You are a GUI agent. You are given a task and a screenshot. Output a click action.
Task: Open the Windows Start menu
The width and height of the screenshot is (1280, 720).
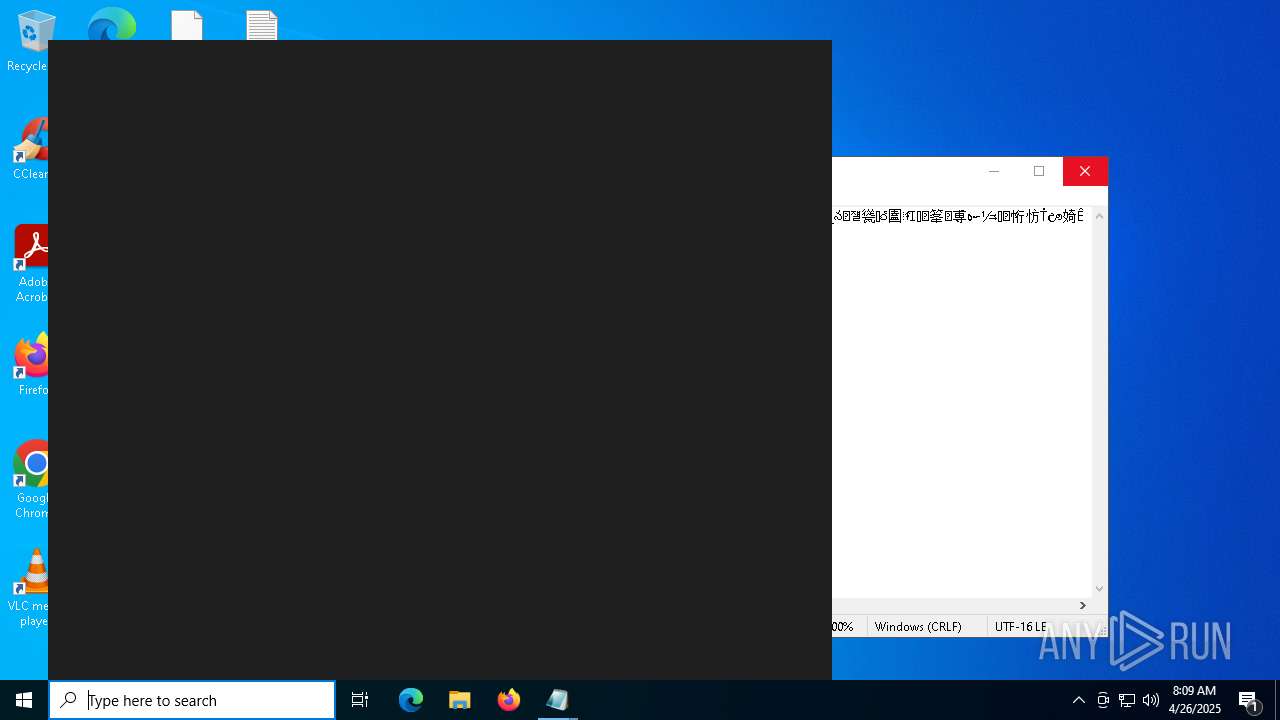tap(24, 700)
